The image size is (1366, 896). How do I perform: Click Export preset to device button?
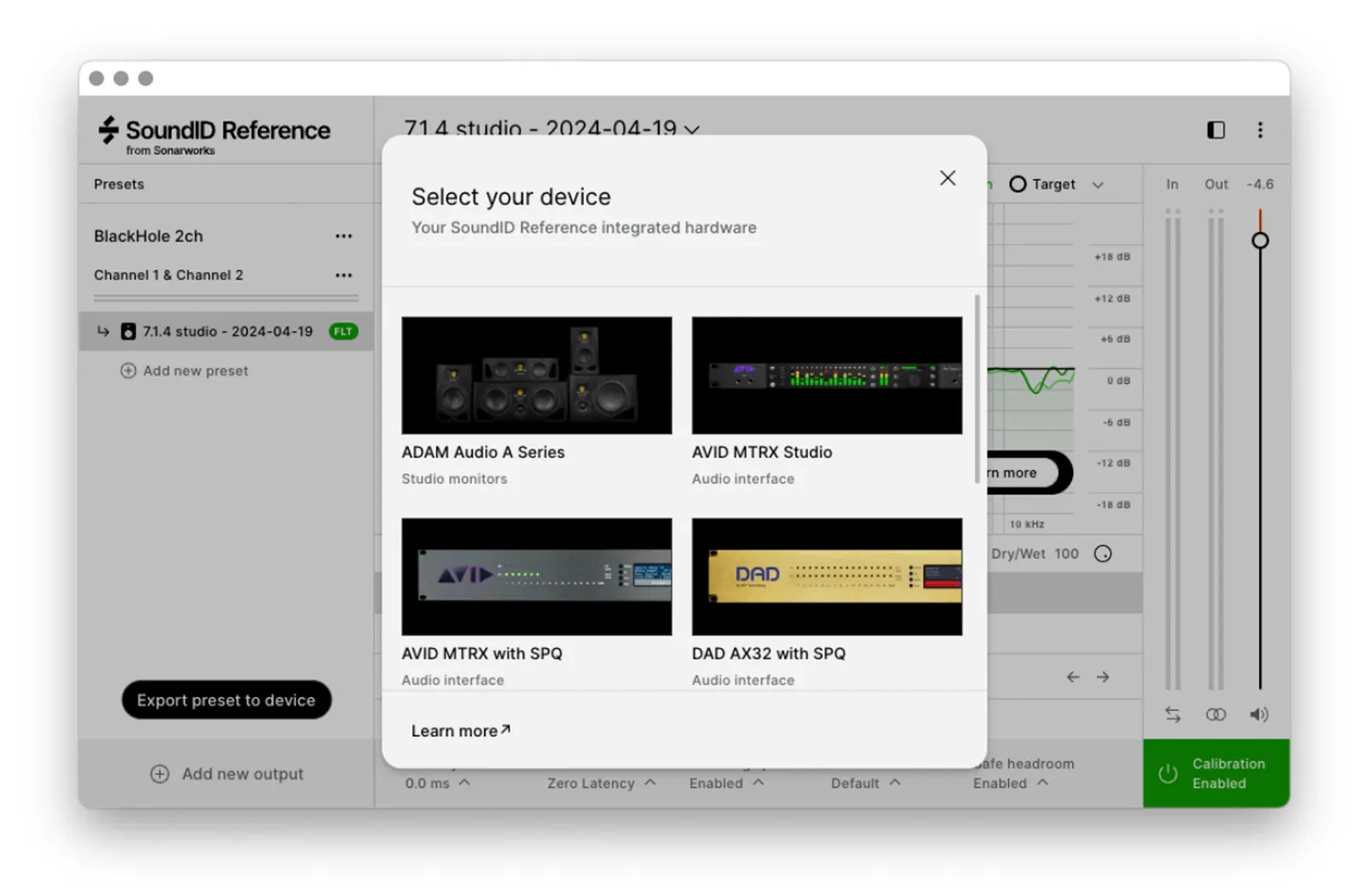pyautogui.click(x=226, y=700)
